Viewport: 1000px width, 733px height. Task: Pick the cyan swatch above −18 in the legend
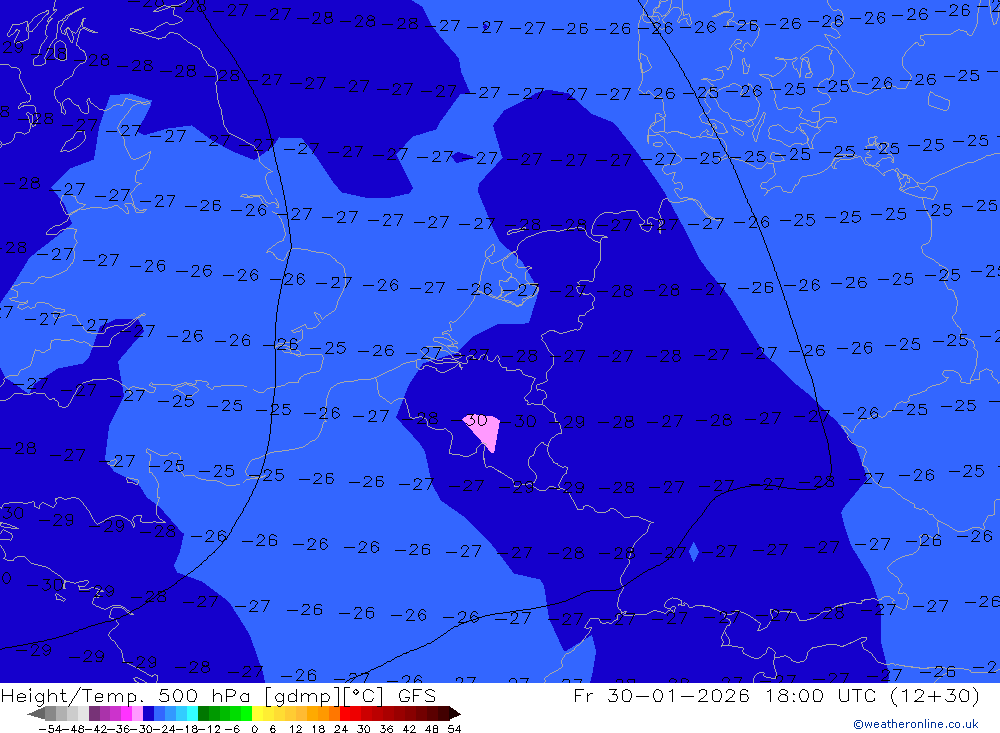[192, 713]
